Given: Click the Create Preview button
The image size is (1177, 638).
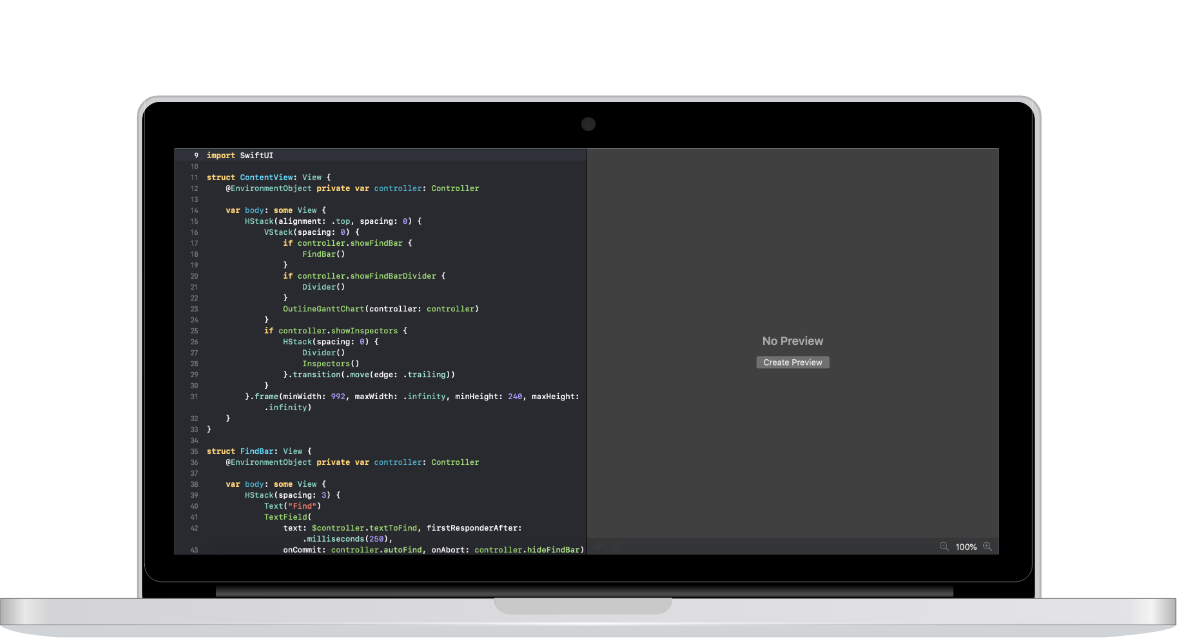Looking at the screenshot, I should click(x=792, y=362).
